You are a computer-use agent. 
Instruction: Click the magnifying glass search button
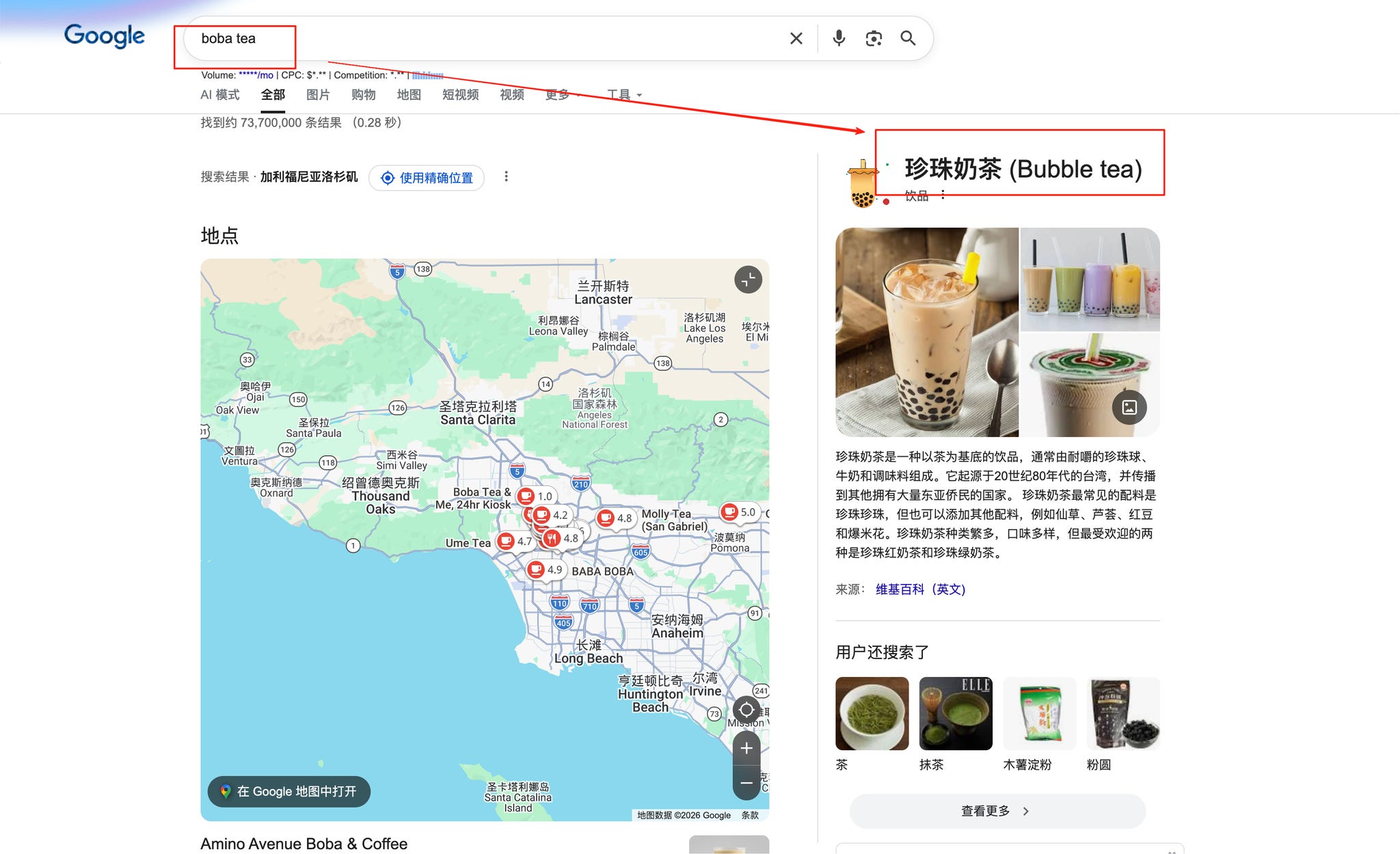(908, 38)
